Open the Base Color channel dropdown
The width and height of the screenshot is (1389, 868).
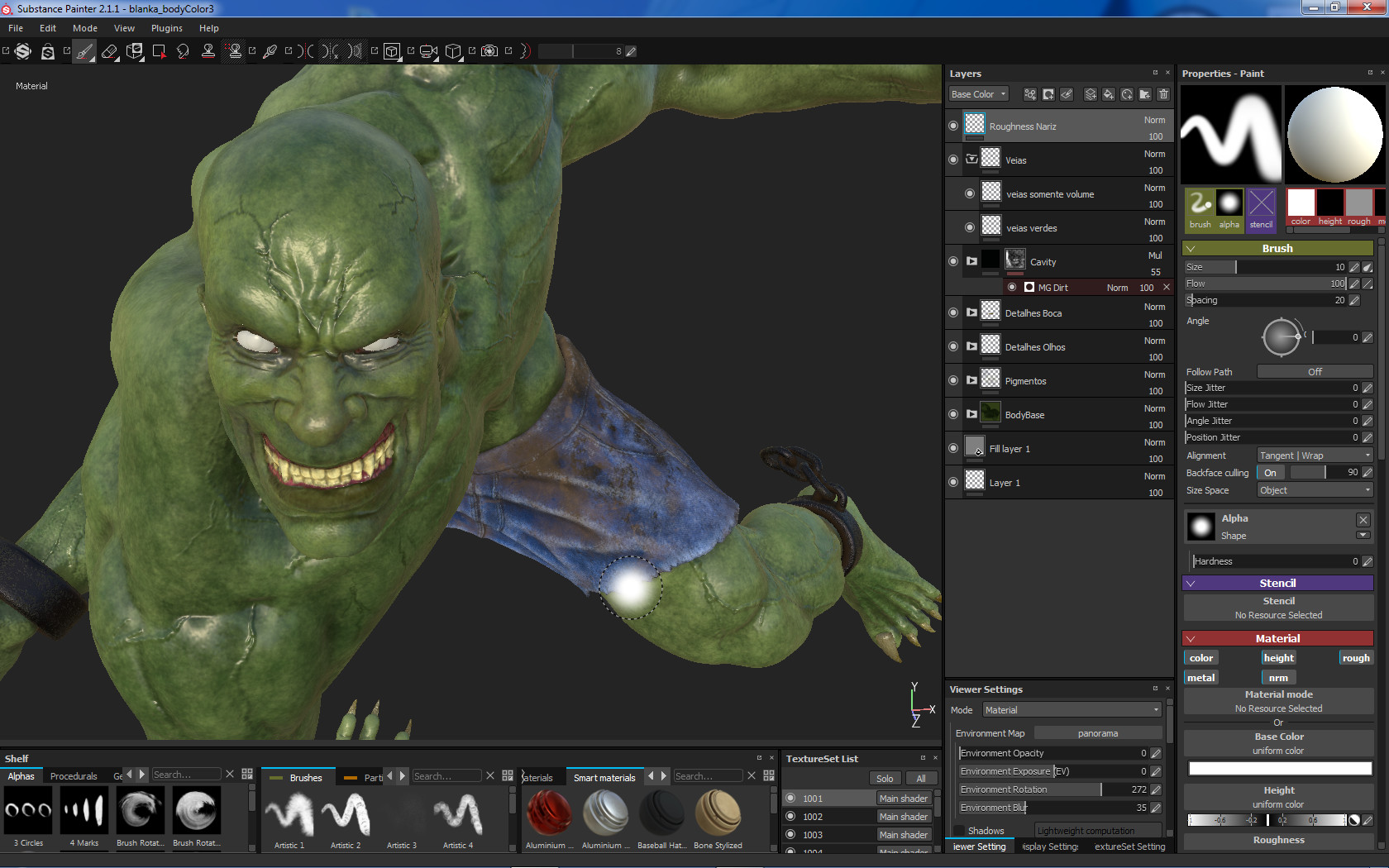[979, 94]
